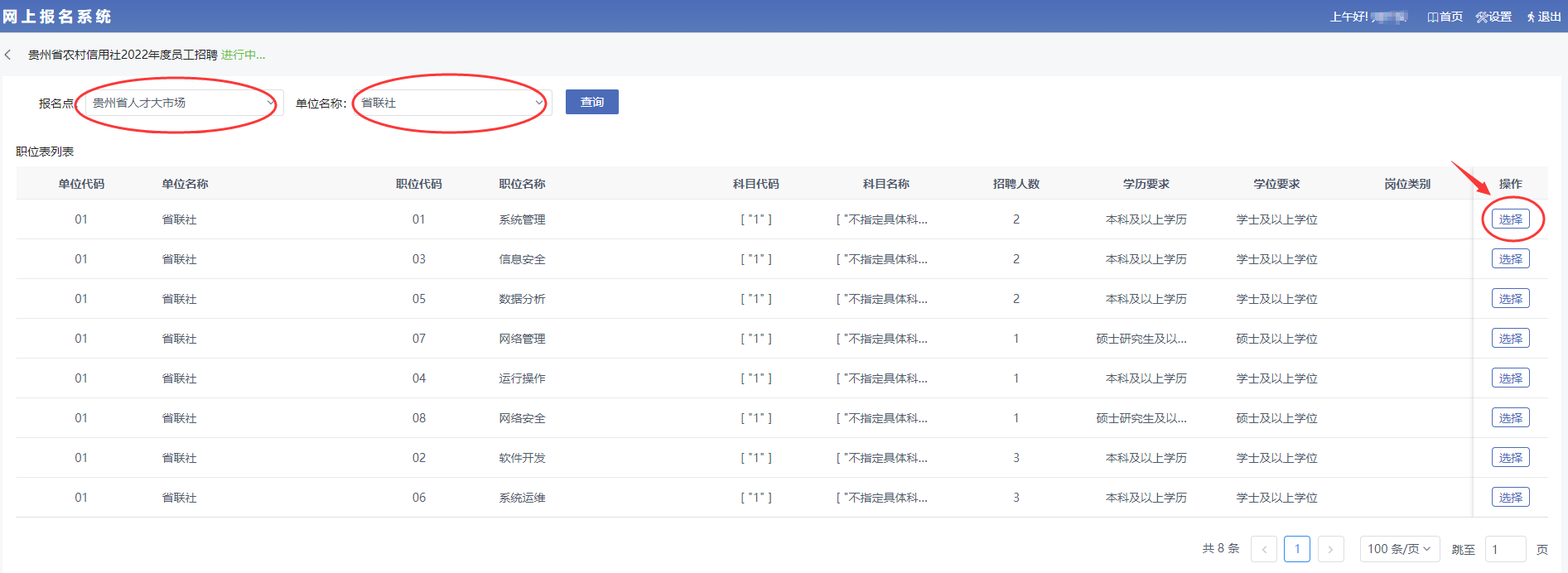
Task: Choose 选择 for 网络管理 row
Action: tap(1510, 339)
